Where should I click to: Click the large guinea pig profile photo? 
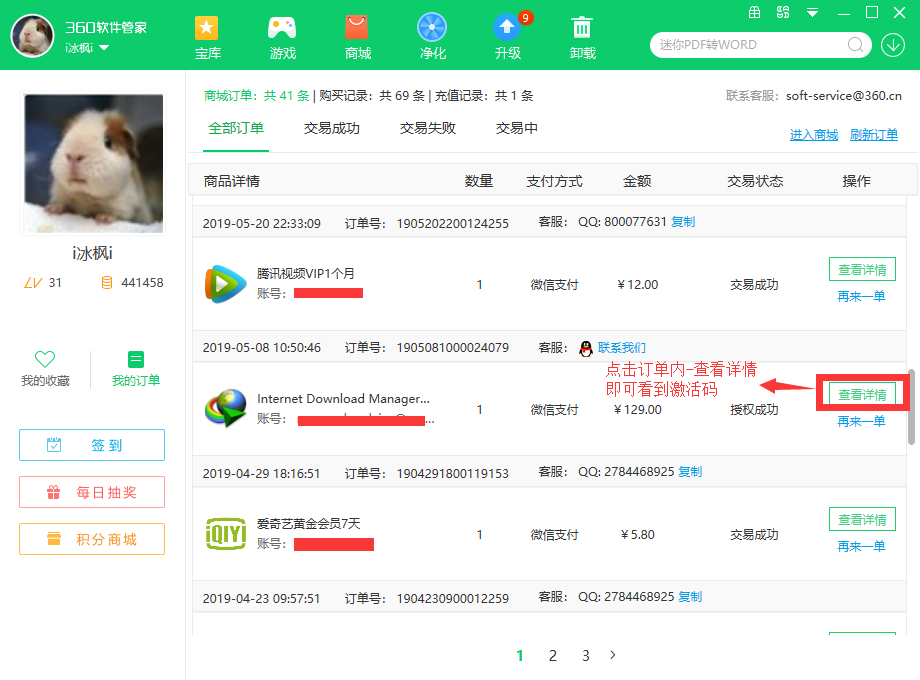click(94, 163)
